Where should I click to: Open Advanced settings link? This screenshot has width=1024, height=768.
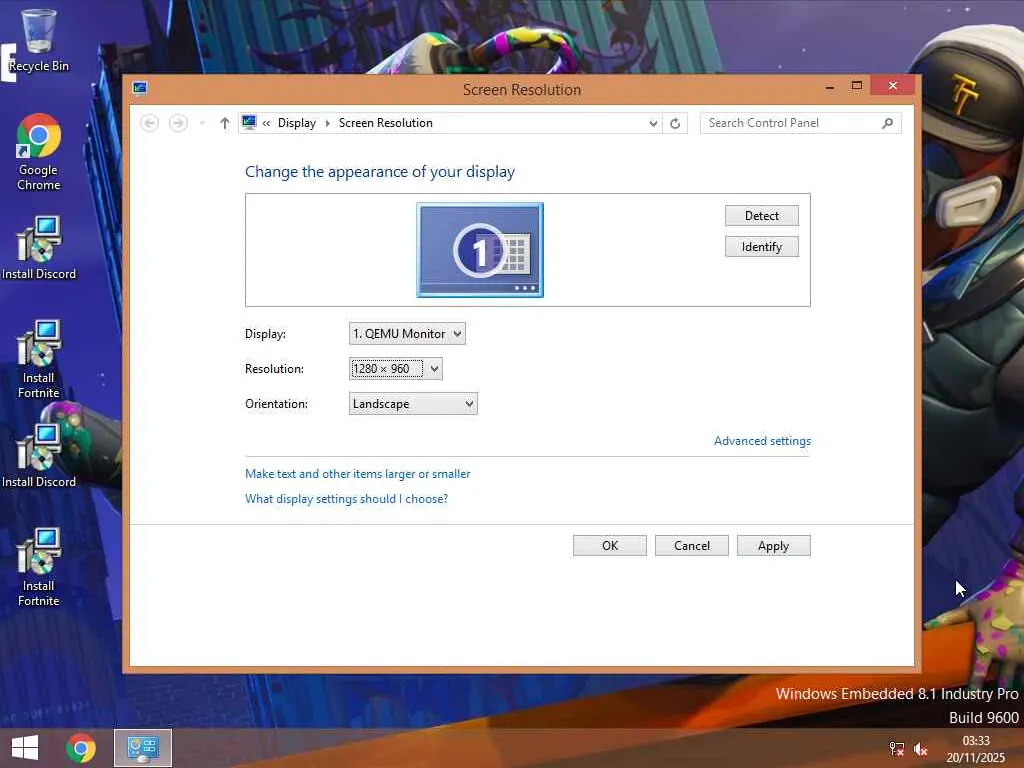pos(762,441)
